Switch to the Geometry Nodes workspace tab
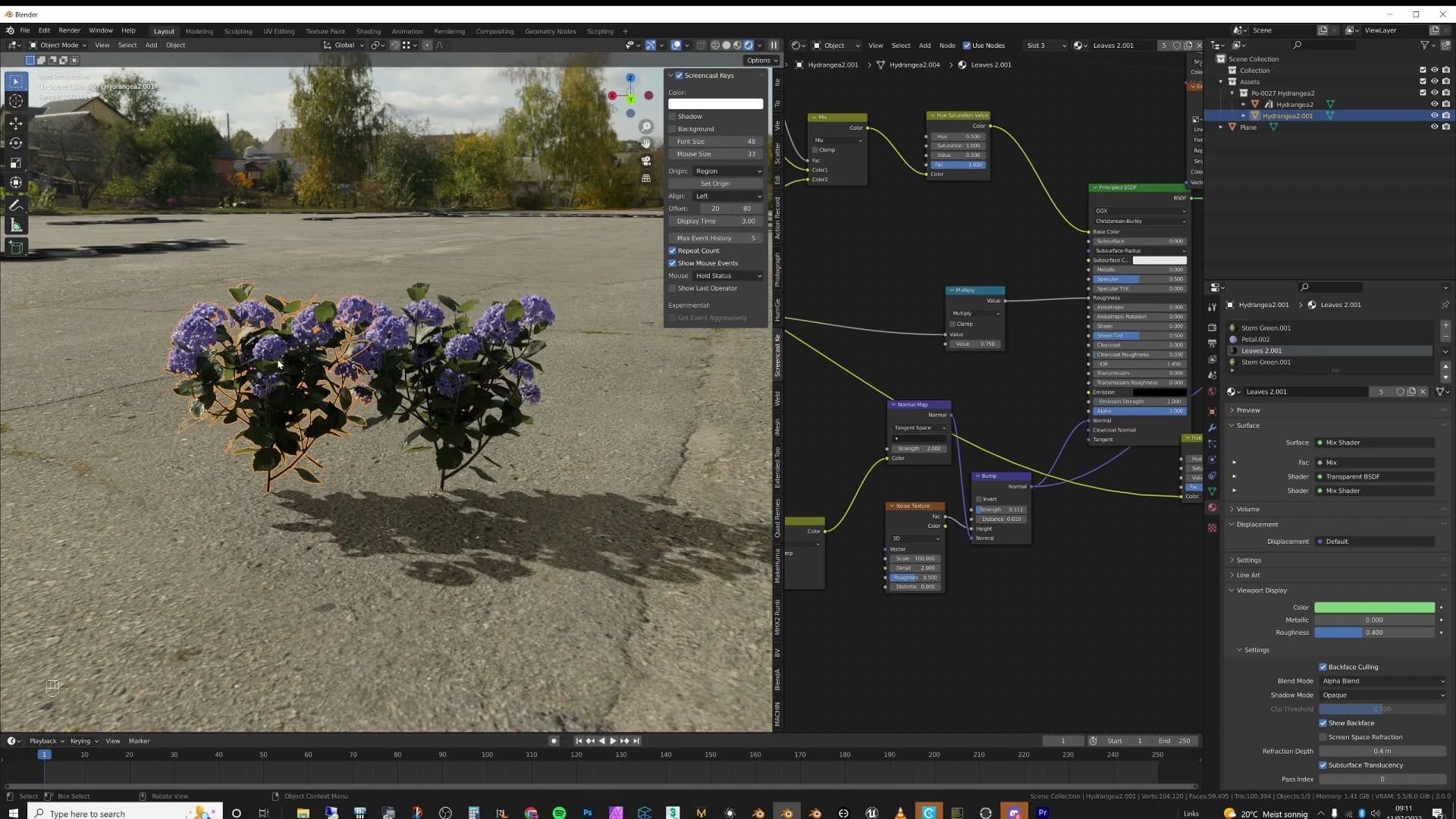Screen dimensions: 1456x819 pos(550,31)
